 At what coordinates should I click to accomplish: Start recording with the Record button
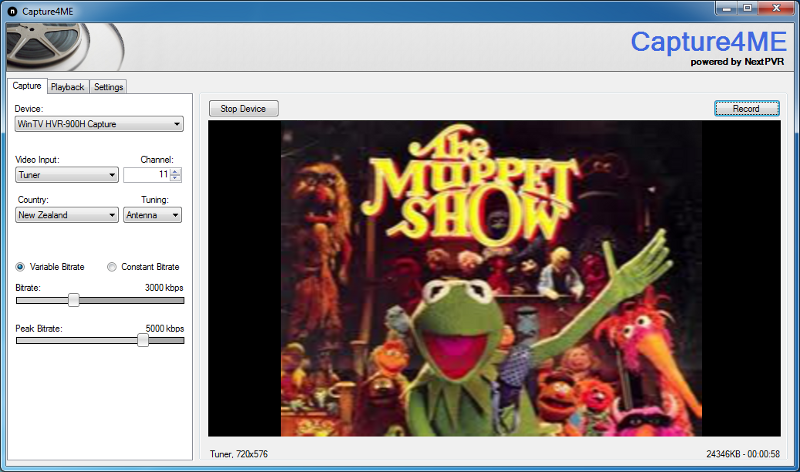point(746,109)
